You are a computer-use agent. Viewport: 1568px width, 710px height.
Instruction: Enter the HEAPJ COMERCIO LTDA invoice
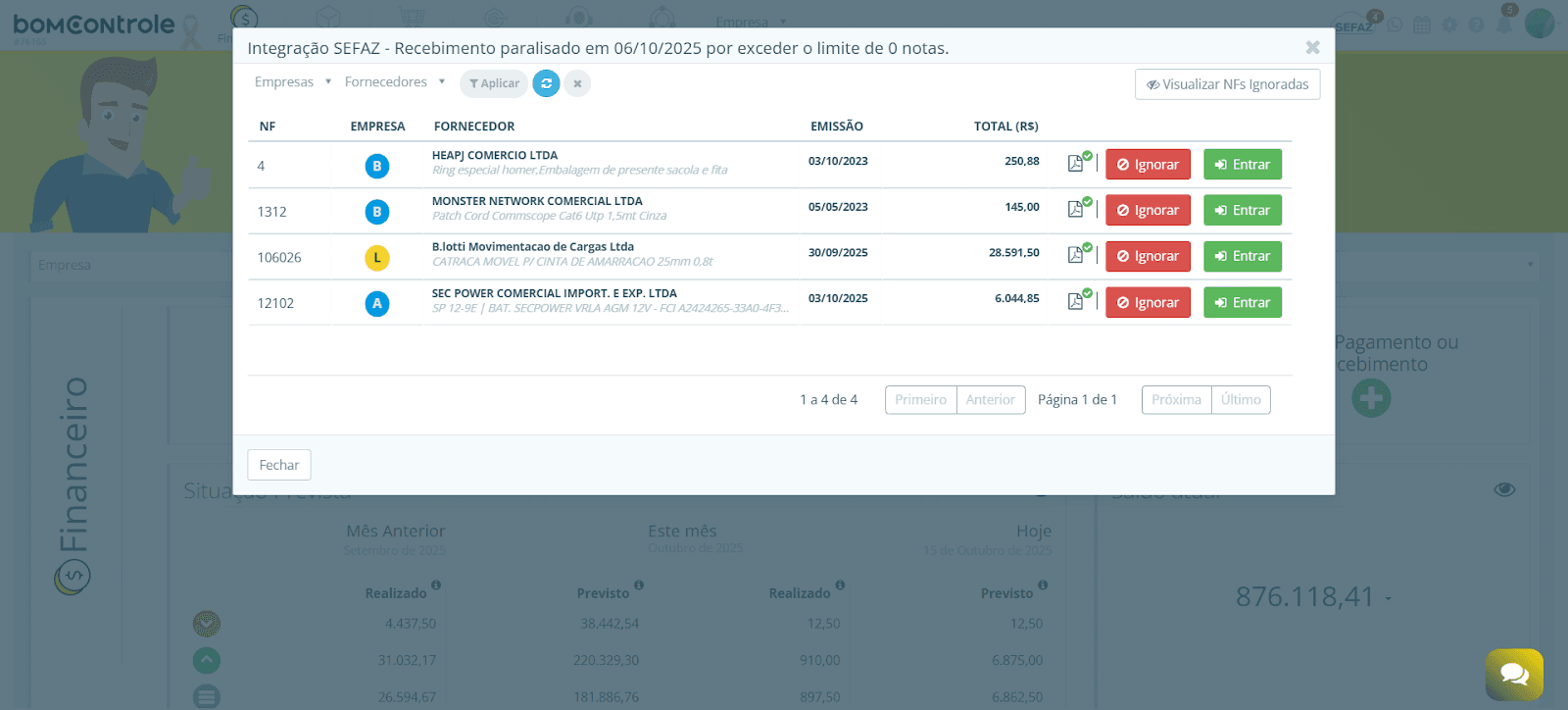point(1243,164)
